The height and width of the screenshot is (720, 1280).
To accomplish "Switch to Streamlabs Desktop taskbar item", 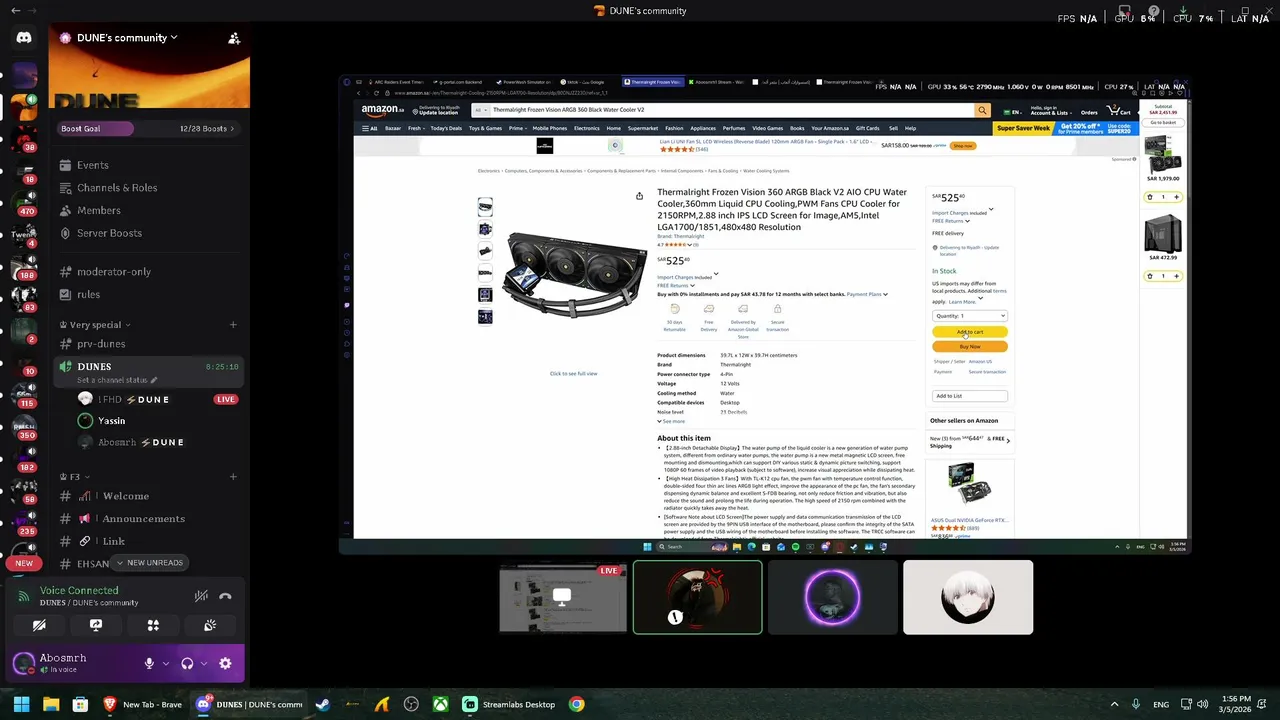I will click(510, 704).
